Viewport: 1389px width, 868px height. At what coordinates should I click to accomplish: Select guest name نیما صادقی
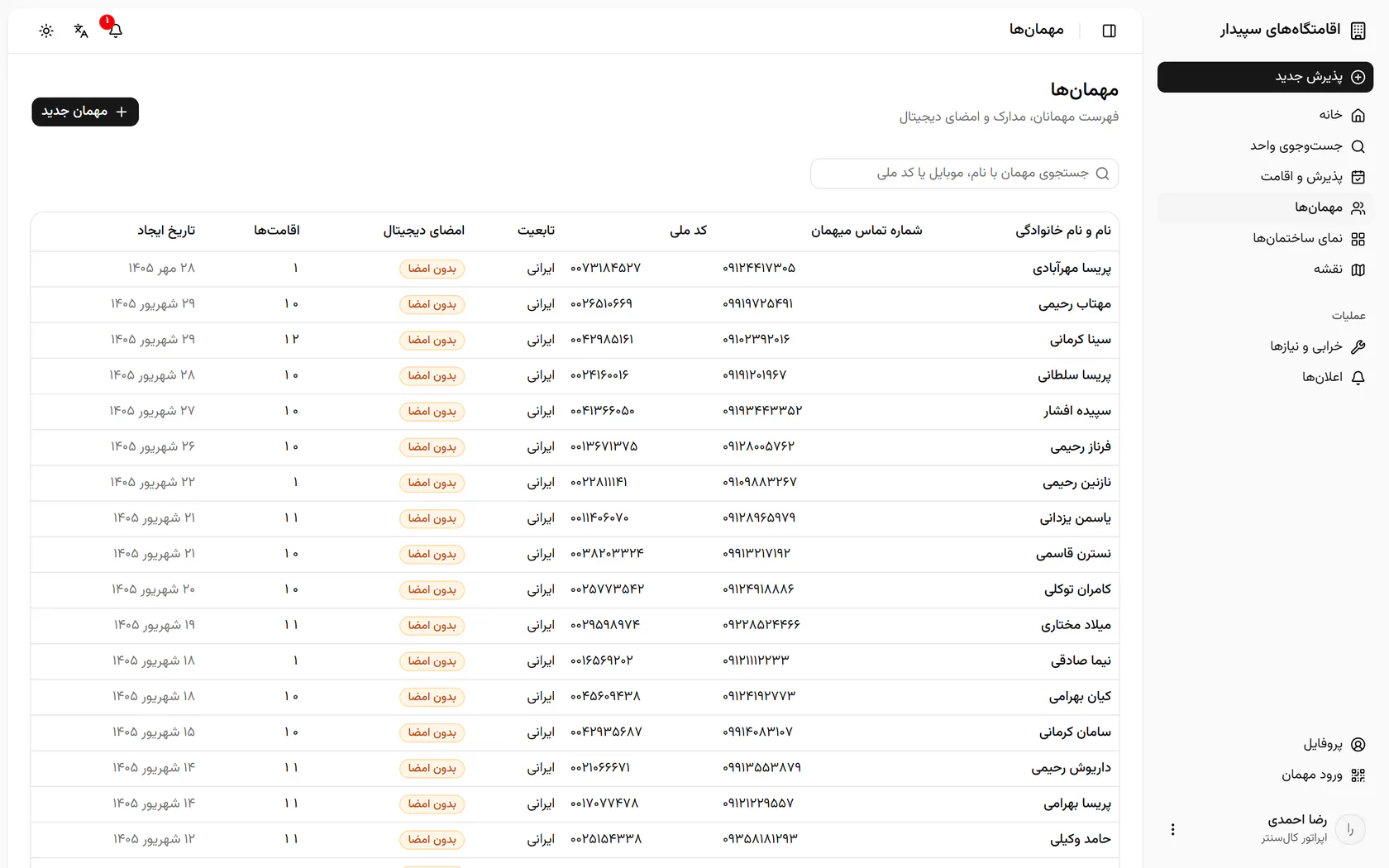click(1081, 661)
